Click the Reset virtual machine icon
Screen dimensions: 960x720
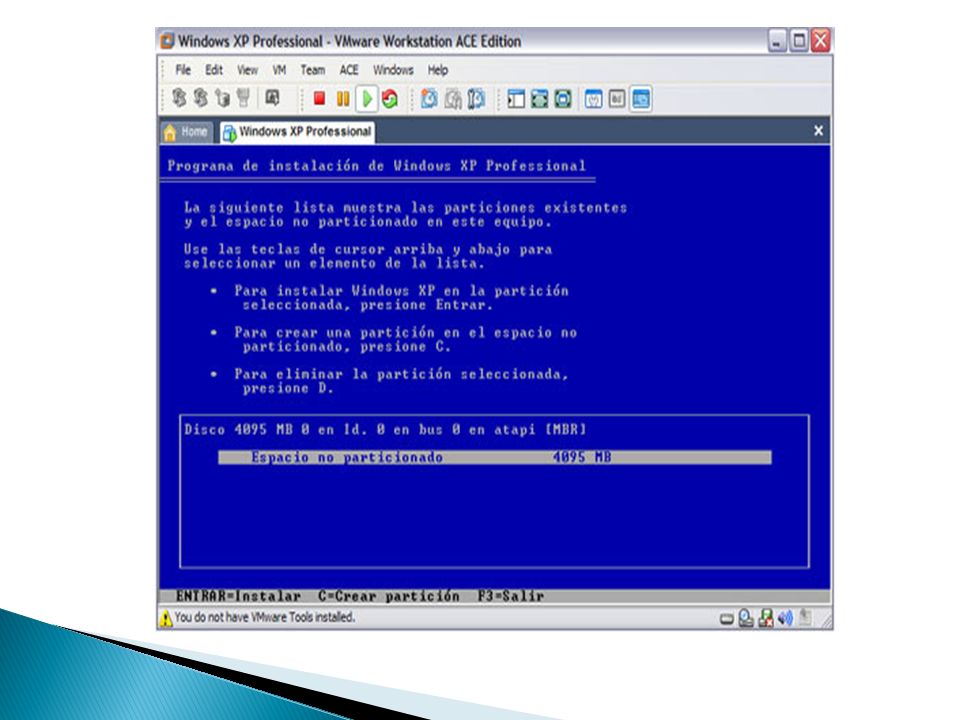(x=390, y=99)
